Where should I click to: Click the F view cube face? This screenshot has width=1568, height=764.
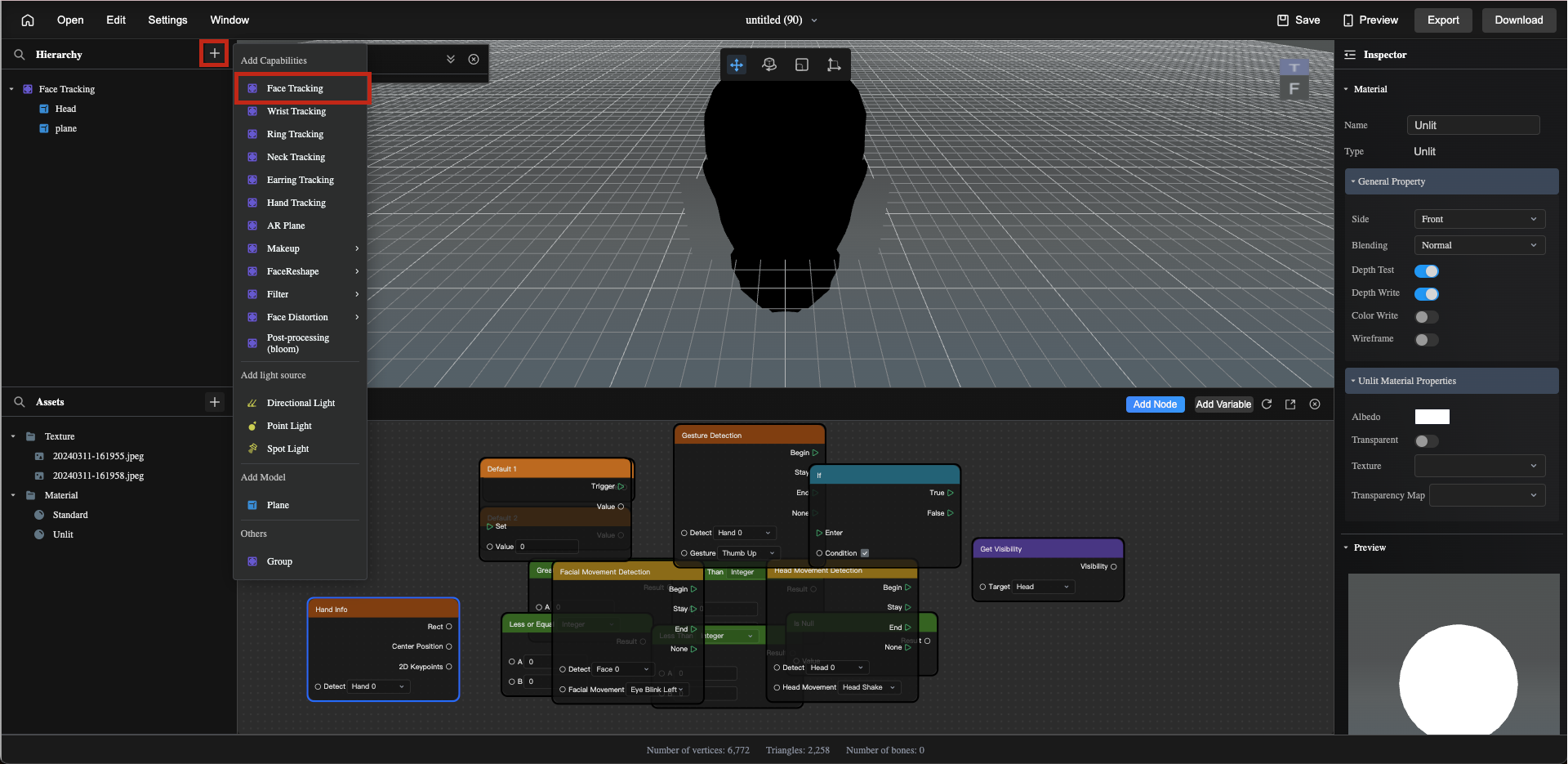click(1294, 88)
